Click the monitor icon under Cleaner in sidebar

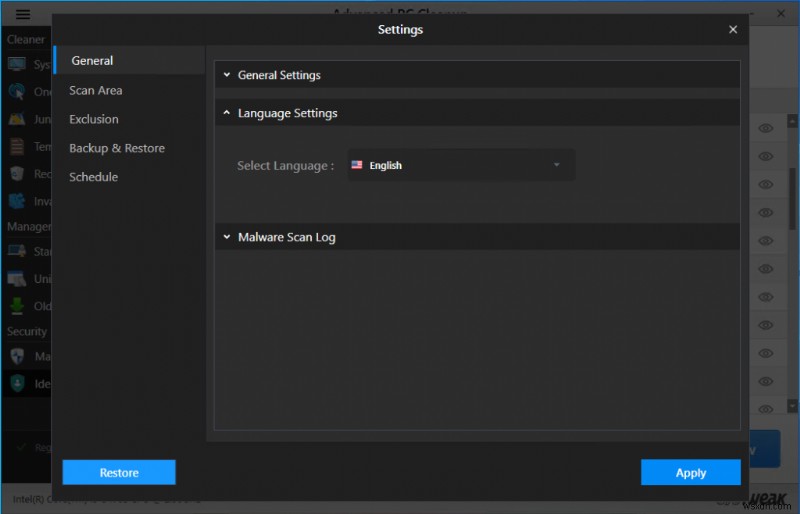[16, 64]
